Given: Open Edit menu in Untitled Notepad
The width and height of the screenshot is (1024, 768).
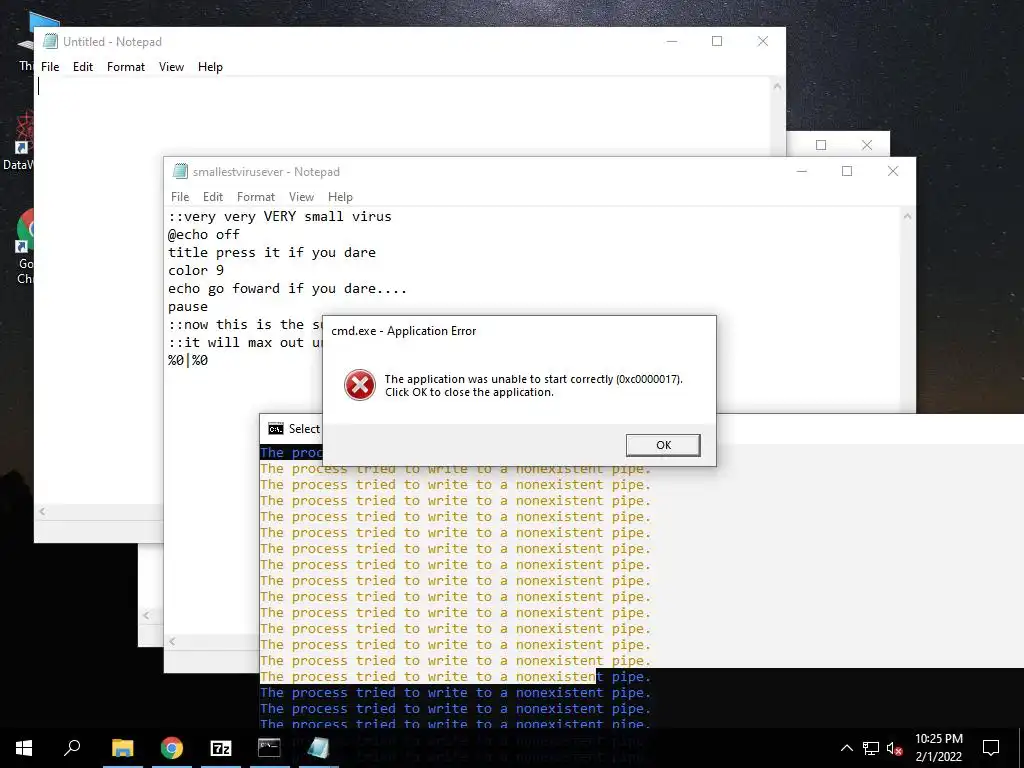Looking at the screenshot, I should tap(83, 67).
